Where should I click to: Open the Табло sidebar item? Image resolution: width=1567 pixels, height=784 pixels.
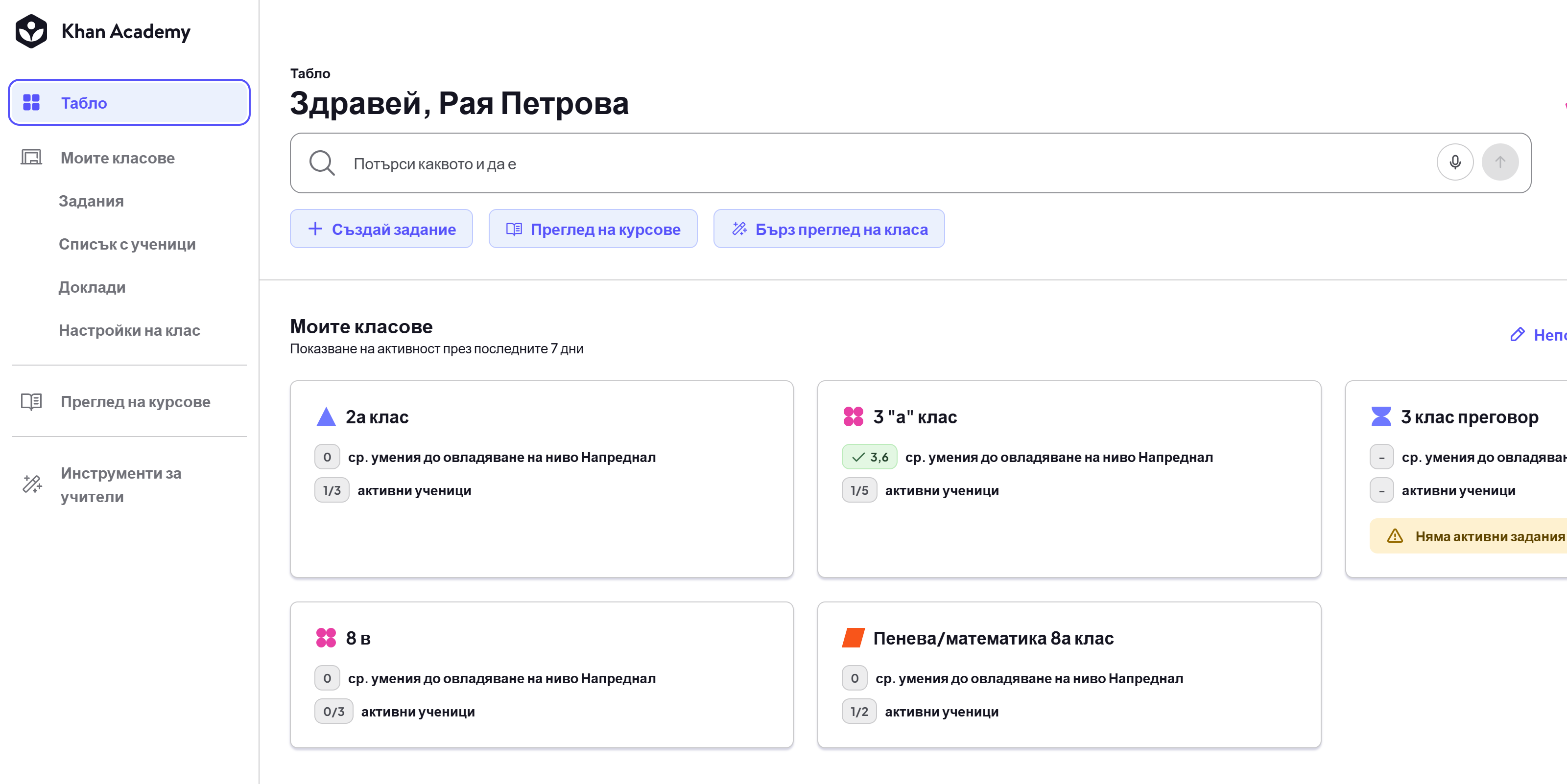pyautogui.click(x=129, y=102)
